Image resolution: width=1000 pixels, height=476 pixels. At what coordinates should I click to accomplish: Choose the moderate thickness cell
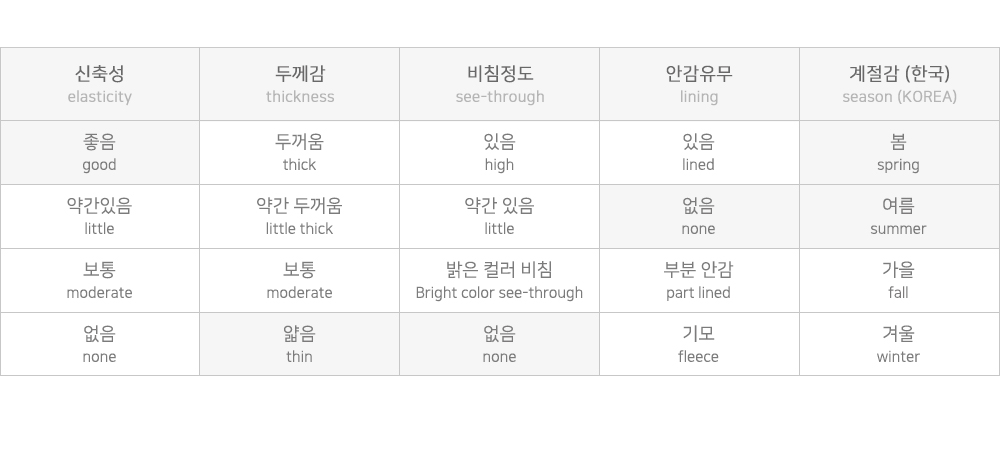(299, 280)
